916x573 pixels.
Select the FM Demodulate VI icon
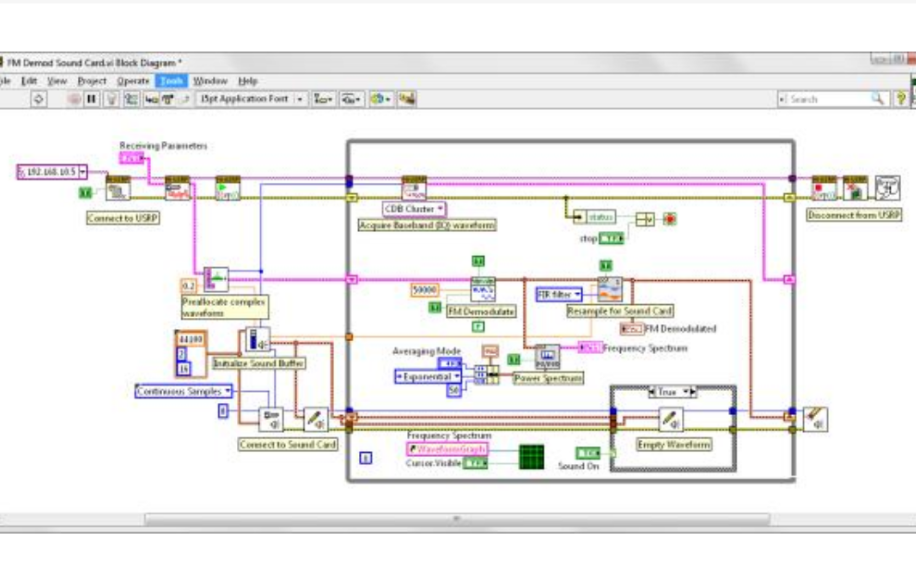483,289
